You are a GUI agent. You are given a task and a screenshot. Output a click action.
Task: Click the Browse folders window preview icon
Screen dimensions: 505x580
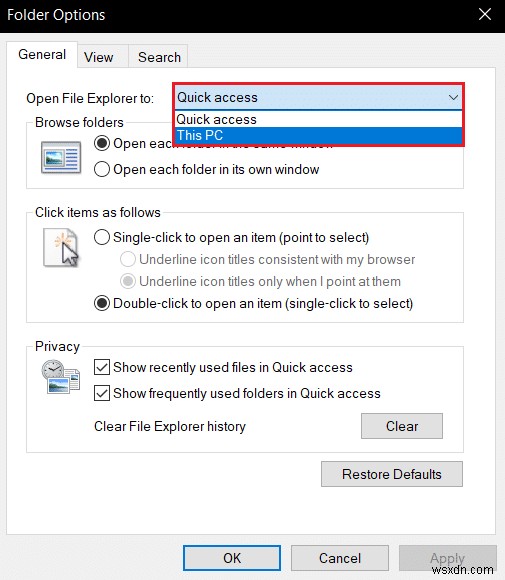point(61,158)
